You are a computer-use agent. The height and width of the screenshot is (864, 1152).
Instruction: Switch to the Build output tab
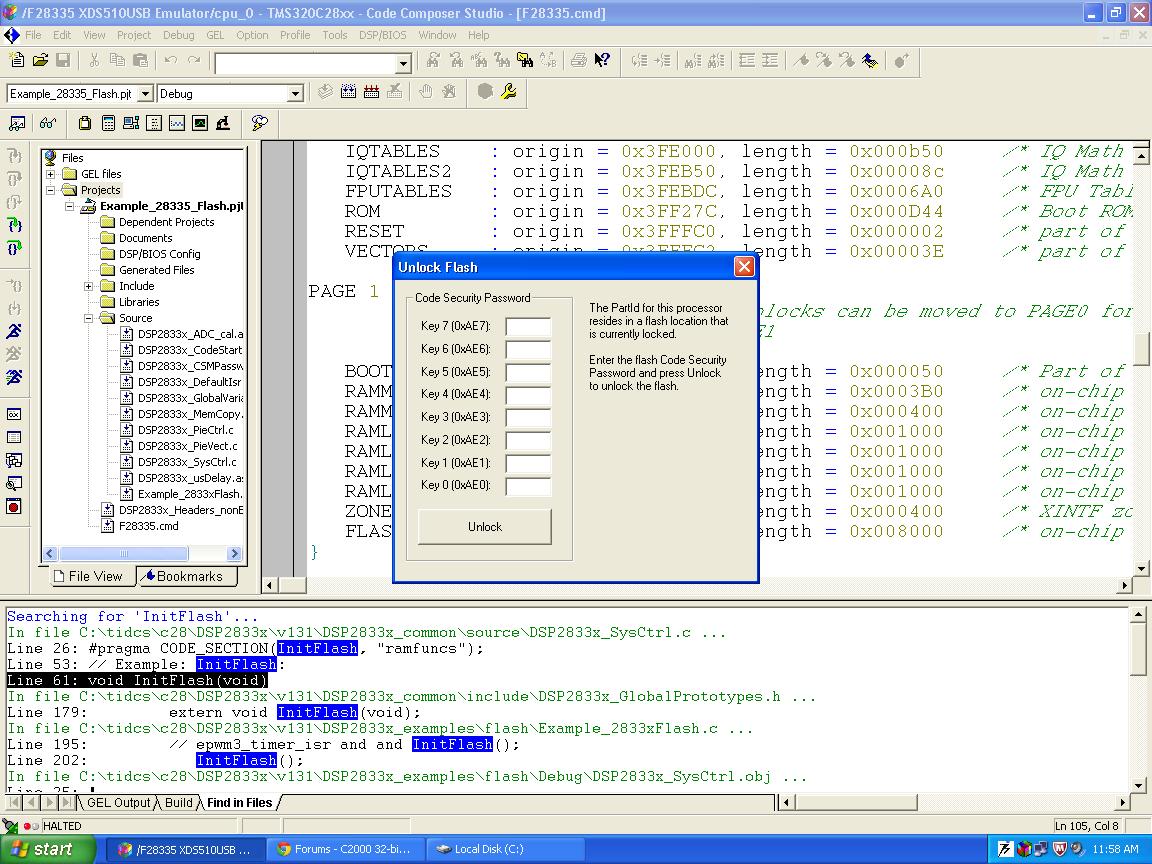point(179,802)
